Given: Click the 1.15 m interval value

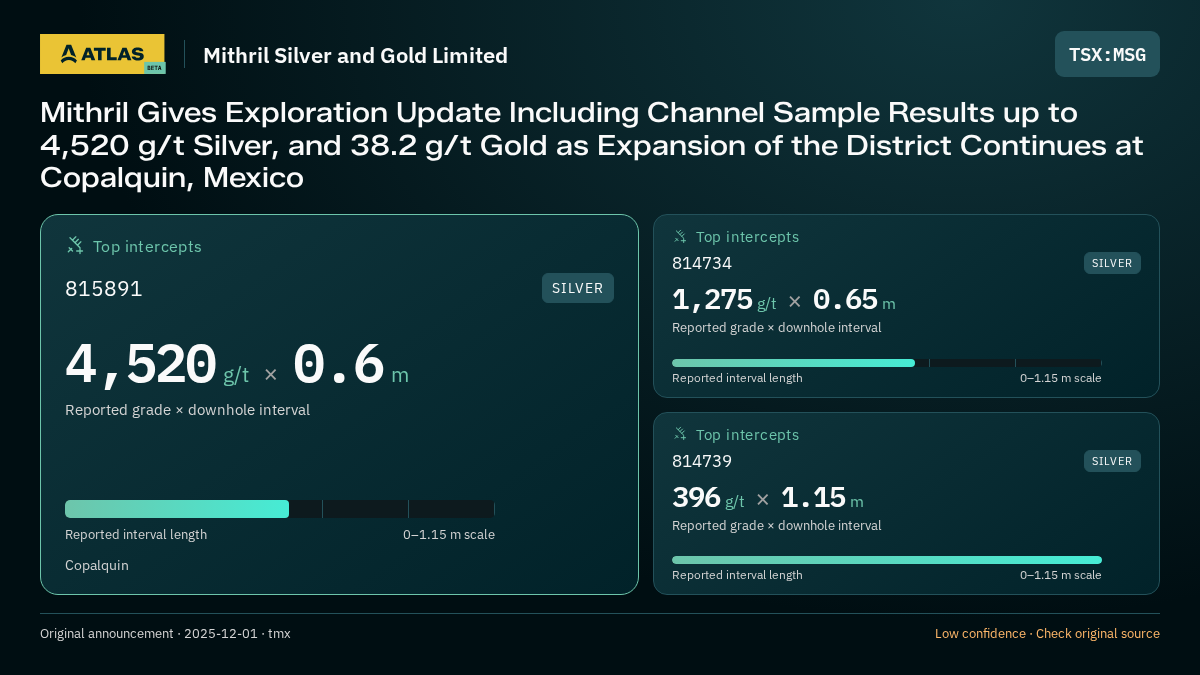Looking at the screenshot, I should click(822, 498).
